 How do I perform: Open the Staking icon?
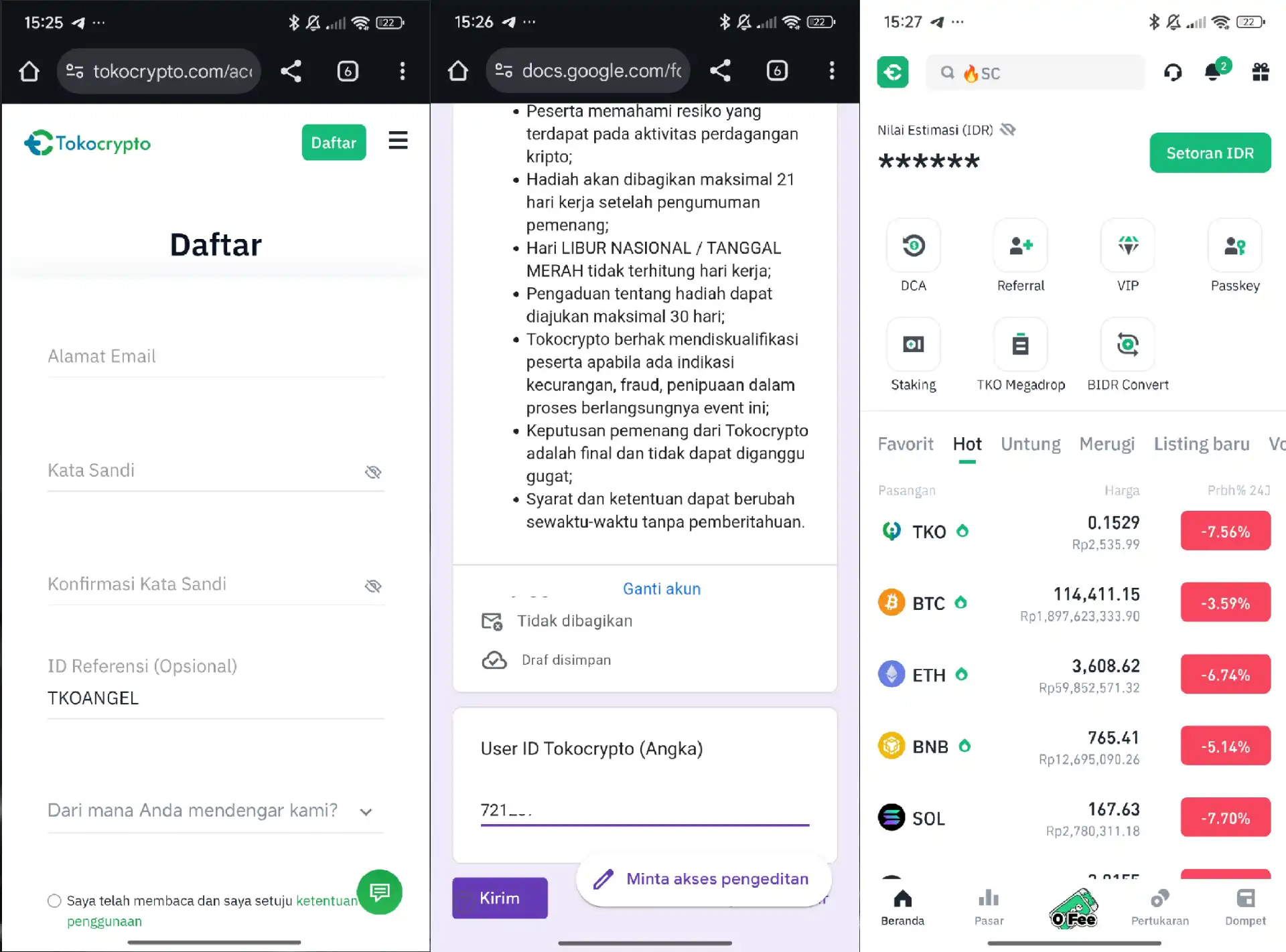point(913,345)
